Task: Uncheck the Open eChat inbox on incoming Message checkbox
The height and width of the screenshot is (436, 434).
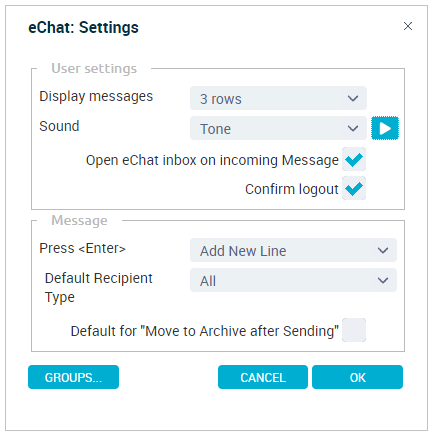Action: (x=354, y=159)
